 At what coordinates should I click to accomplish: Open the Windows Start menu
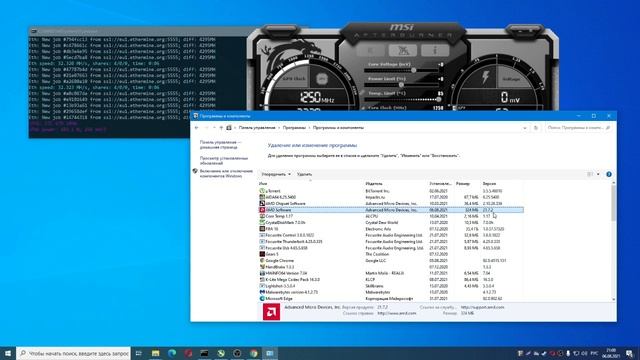pyautogui.click(x=8, y=353)
